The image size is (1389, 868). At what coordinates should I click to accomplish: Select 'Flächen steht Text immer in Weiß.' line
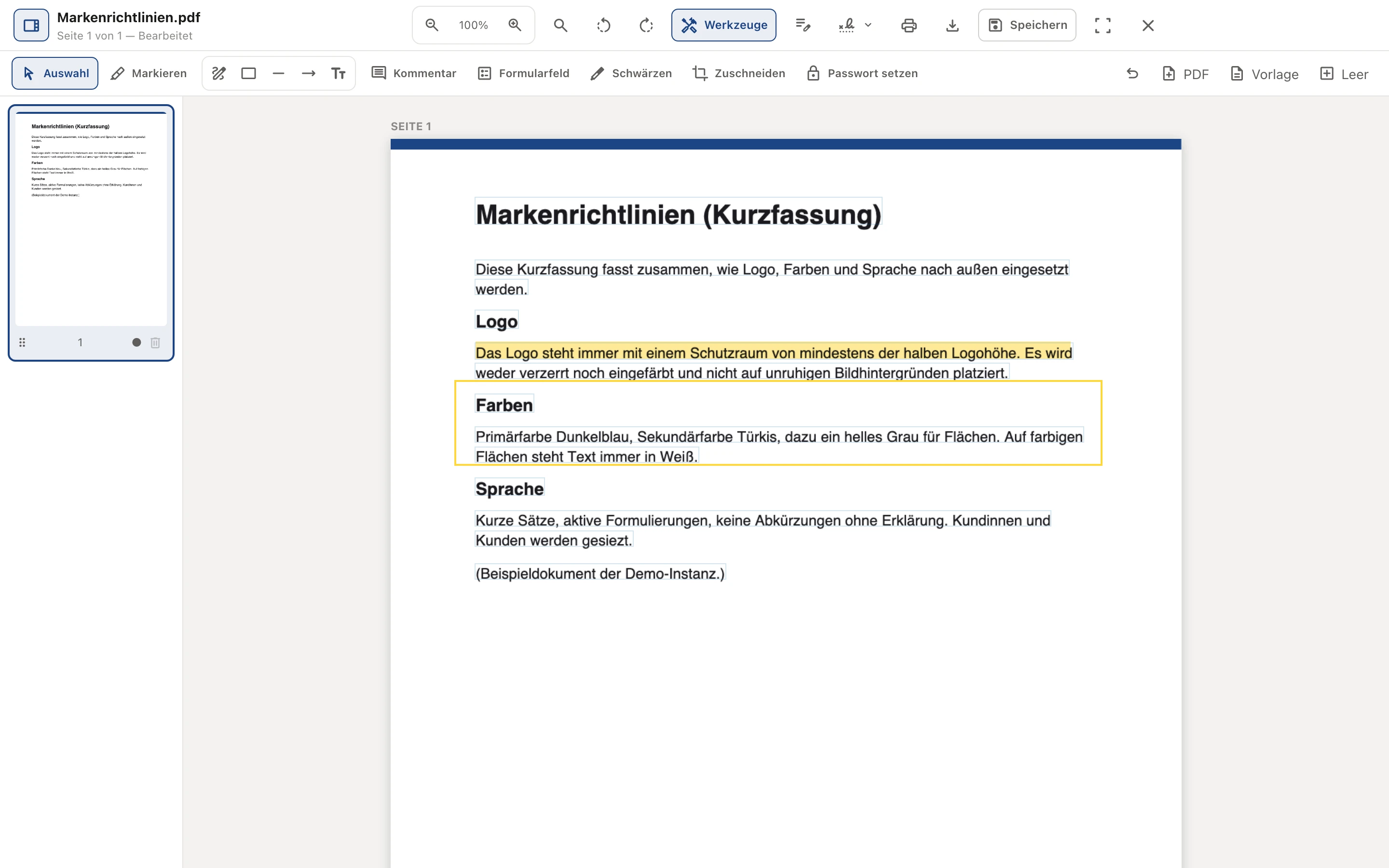(586, 456)
